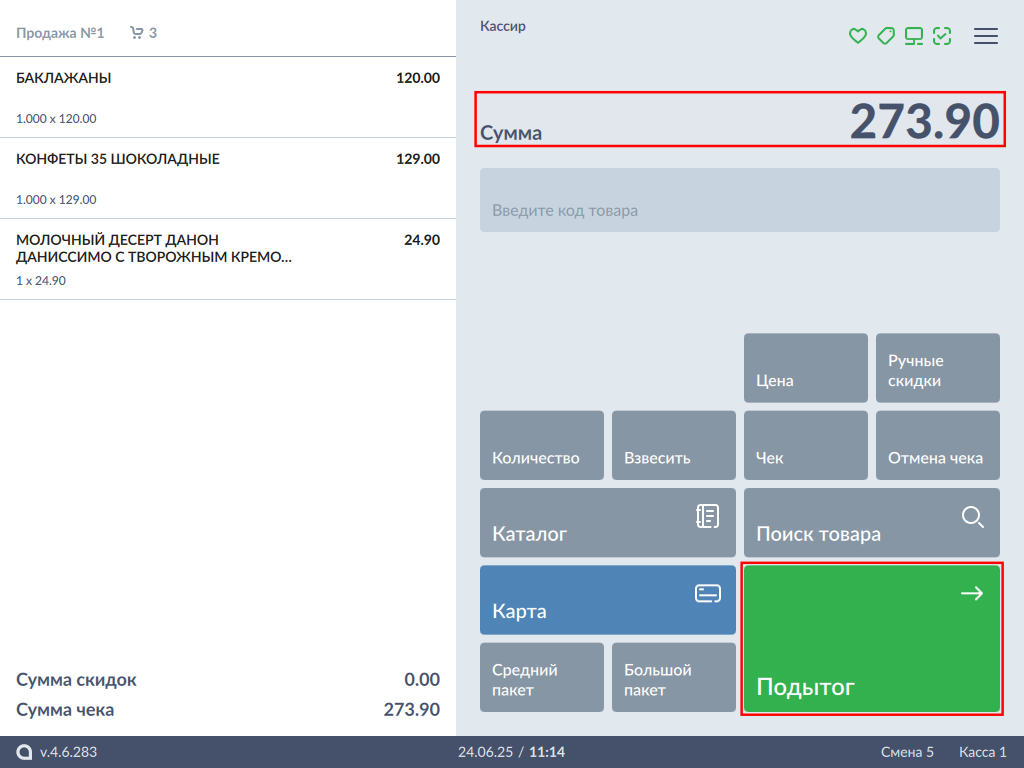Click the magnifier icon on Поиск товара

[x=972, y=517]
